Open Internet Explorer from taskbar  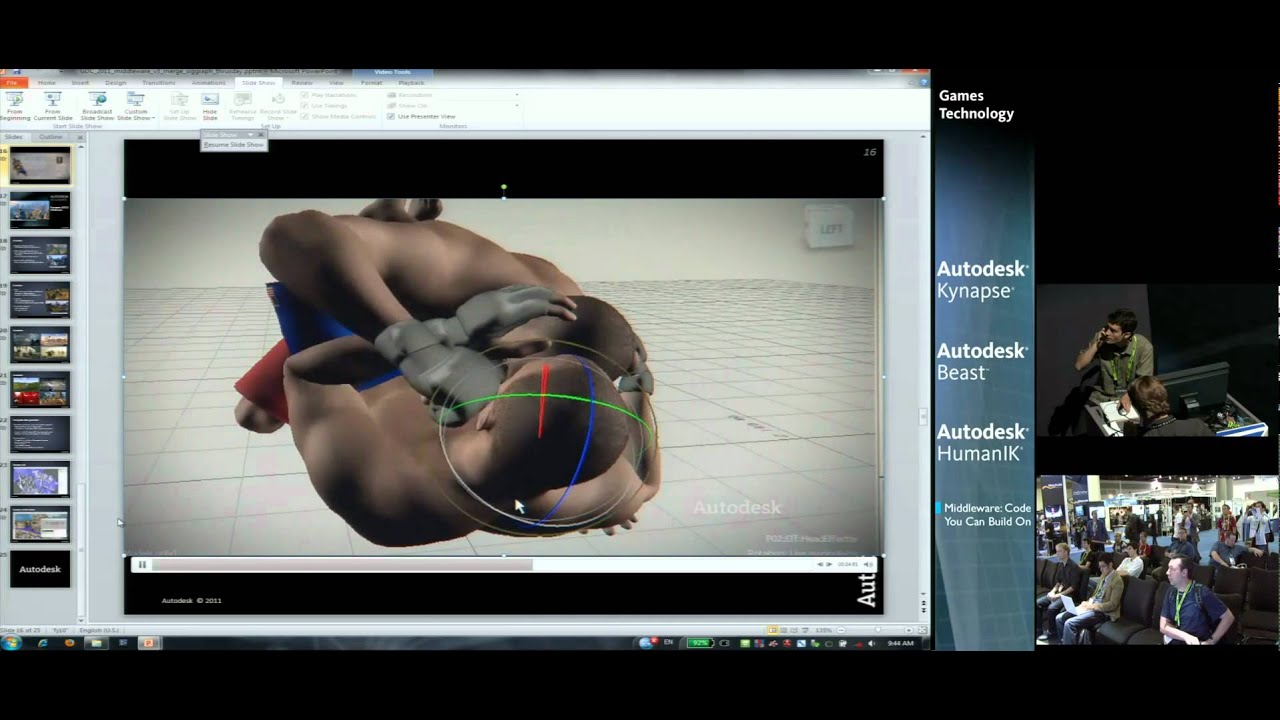click(42, 643)
